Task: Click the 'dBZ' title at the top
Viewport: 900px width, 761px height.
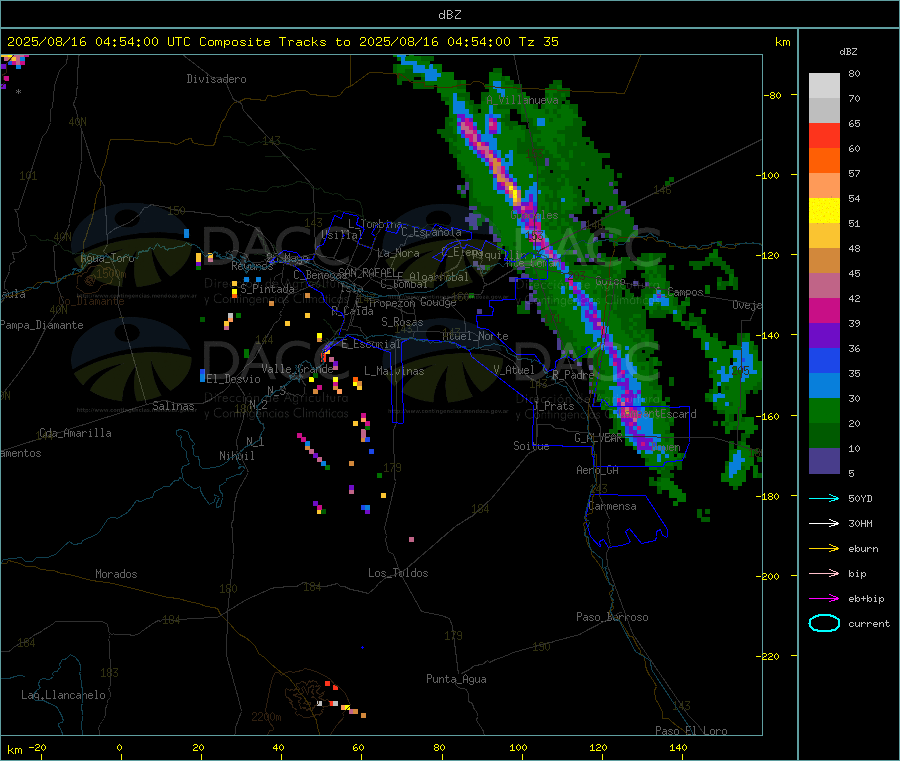Action: point(449,15)
